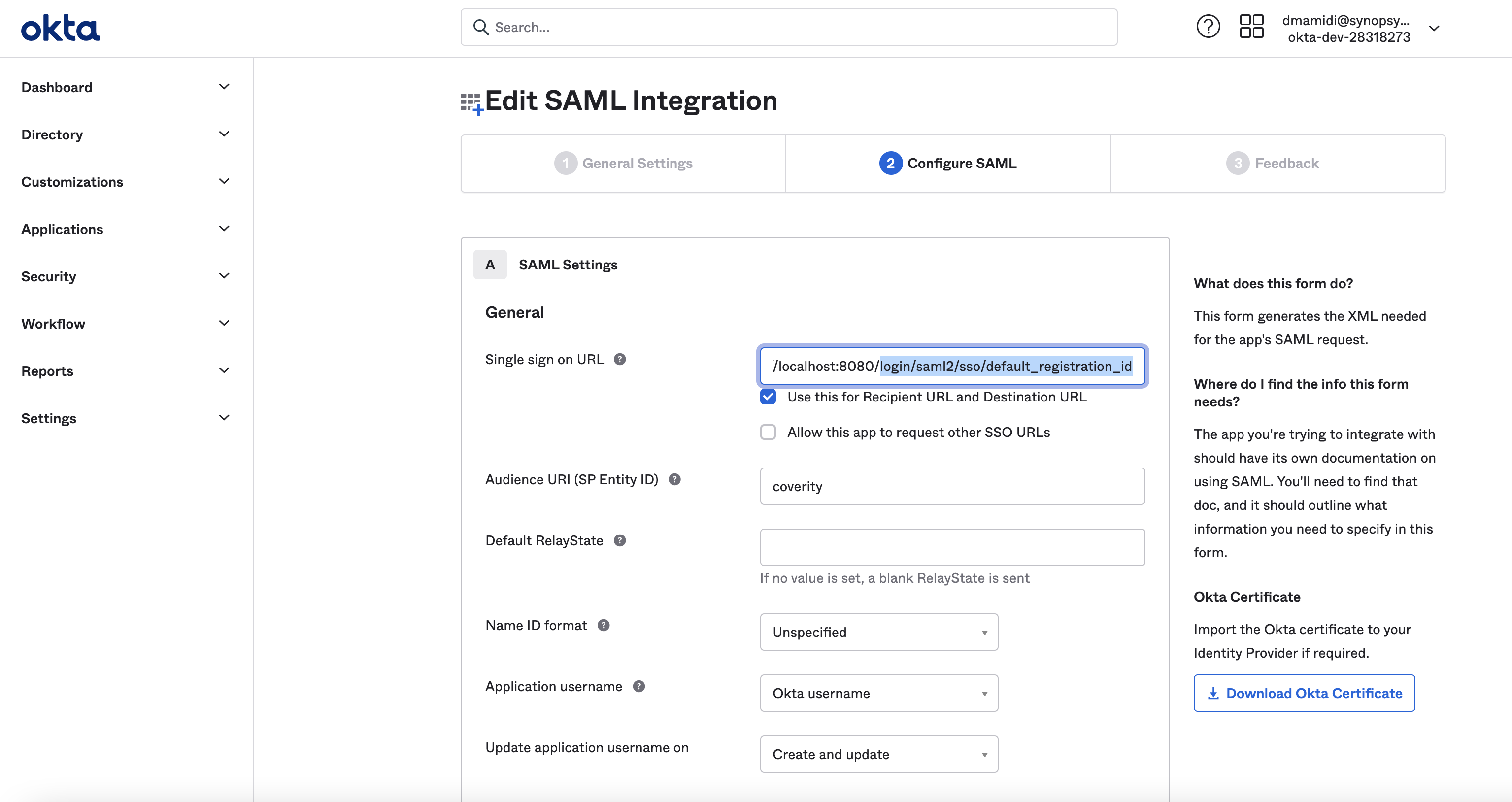
Task: Click help icon next to Audience URI
Action: [x=674, y=479]
